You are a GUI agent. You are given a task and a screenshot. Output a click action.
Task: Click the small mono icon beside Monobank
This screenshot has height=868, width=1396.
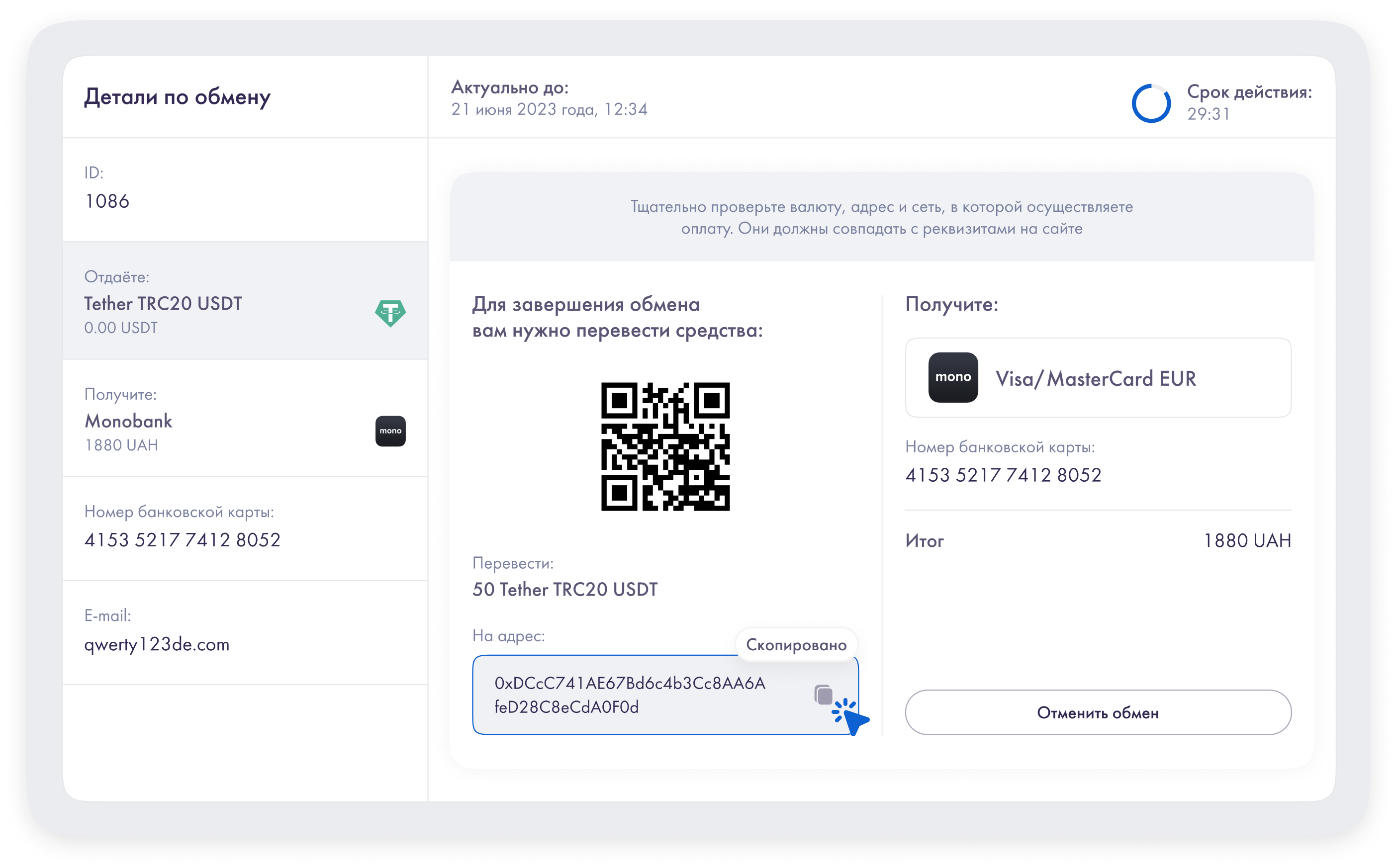click(x=390, y=431)
